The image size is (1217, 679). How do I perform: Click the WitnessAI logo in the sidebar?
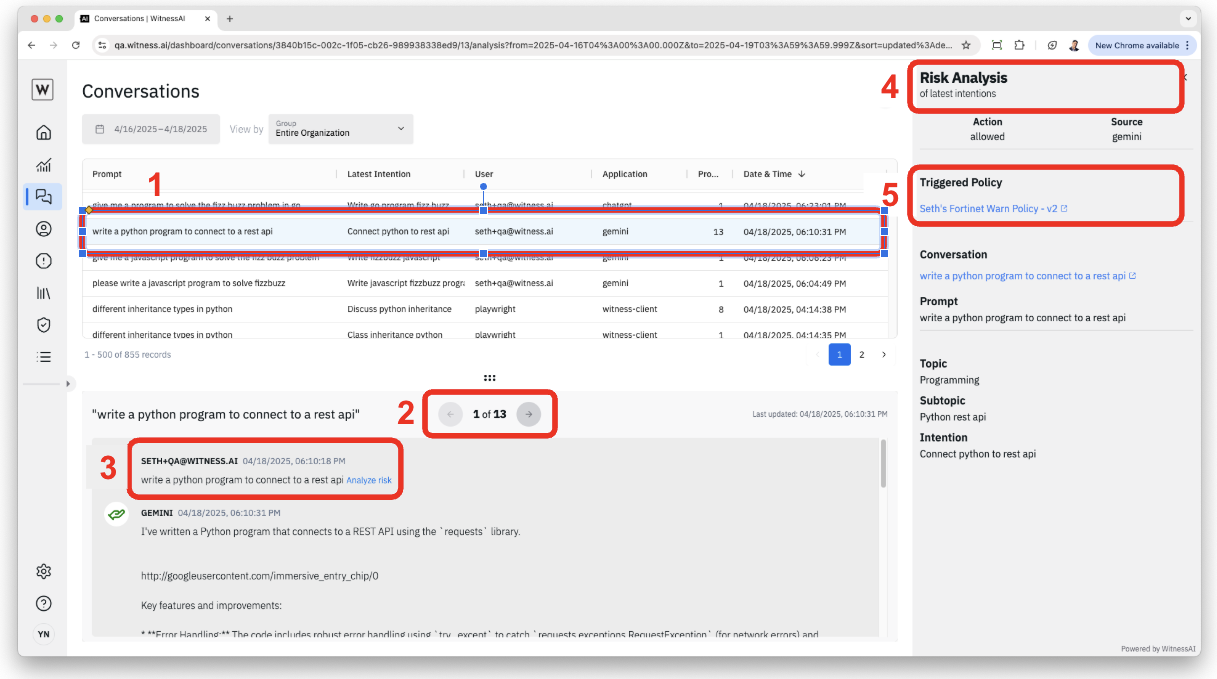pyautogui.click(x=43, y=90)
